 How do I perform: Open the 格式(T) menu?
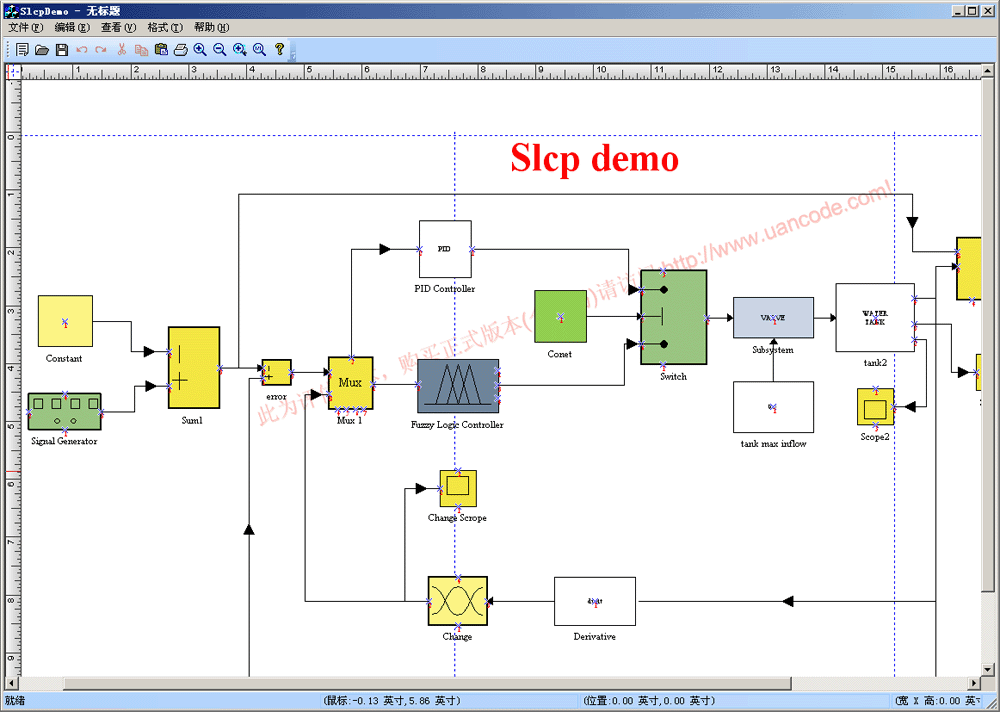click(164, 28)
